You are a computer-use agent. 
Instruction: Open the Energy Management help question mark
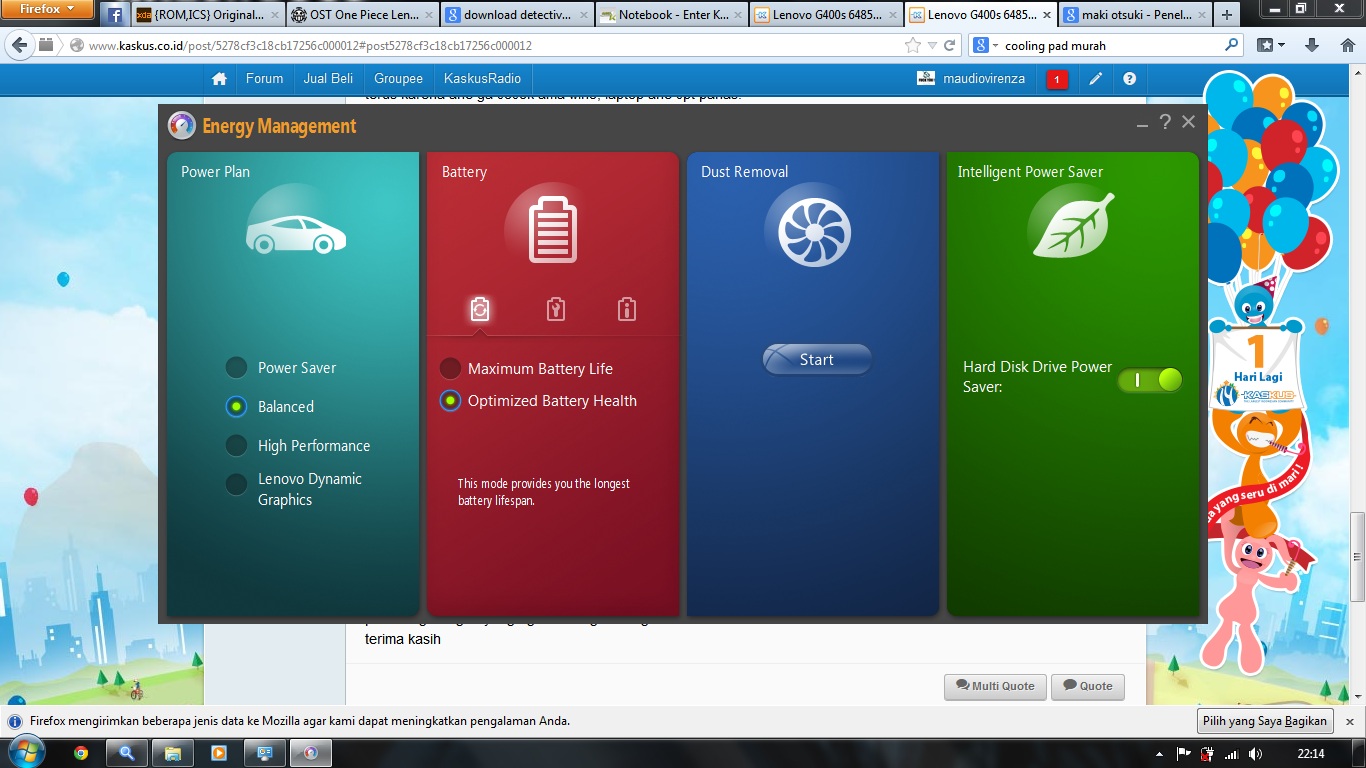pos(1165,122)
